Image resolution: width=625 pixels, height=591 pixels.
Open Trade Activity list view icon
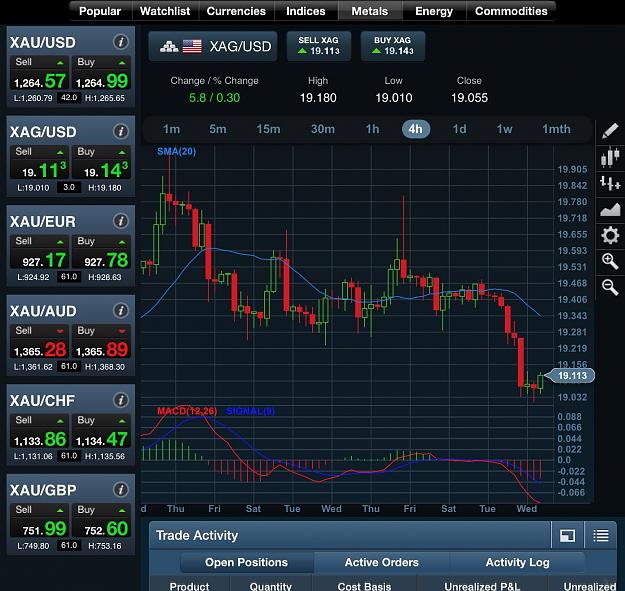(x=601, y=536)
